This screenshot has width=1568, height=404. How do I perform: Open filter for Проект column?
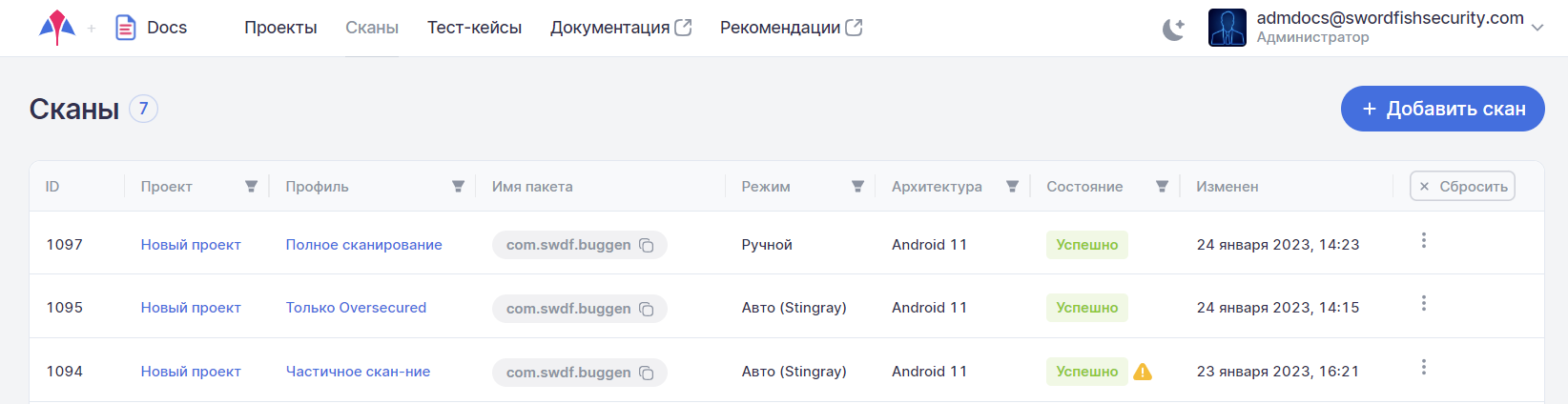click(251, 187)
